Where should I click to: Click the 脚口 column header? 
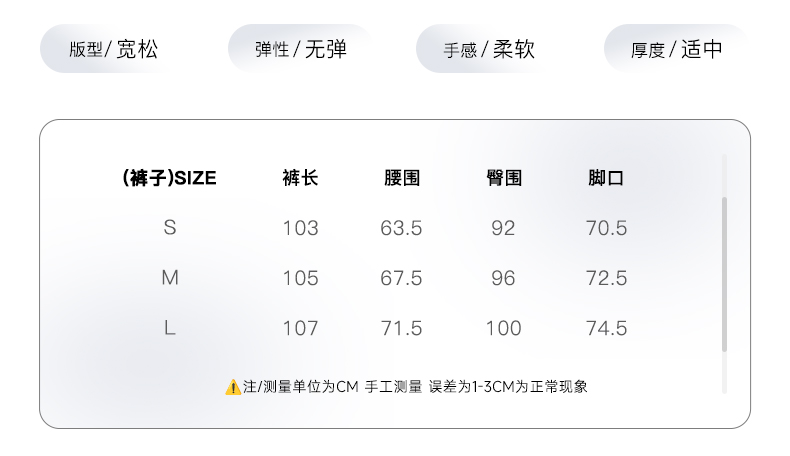(606, 178)
